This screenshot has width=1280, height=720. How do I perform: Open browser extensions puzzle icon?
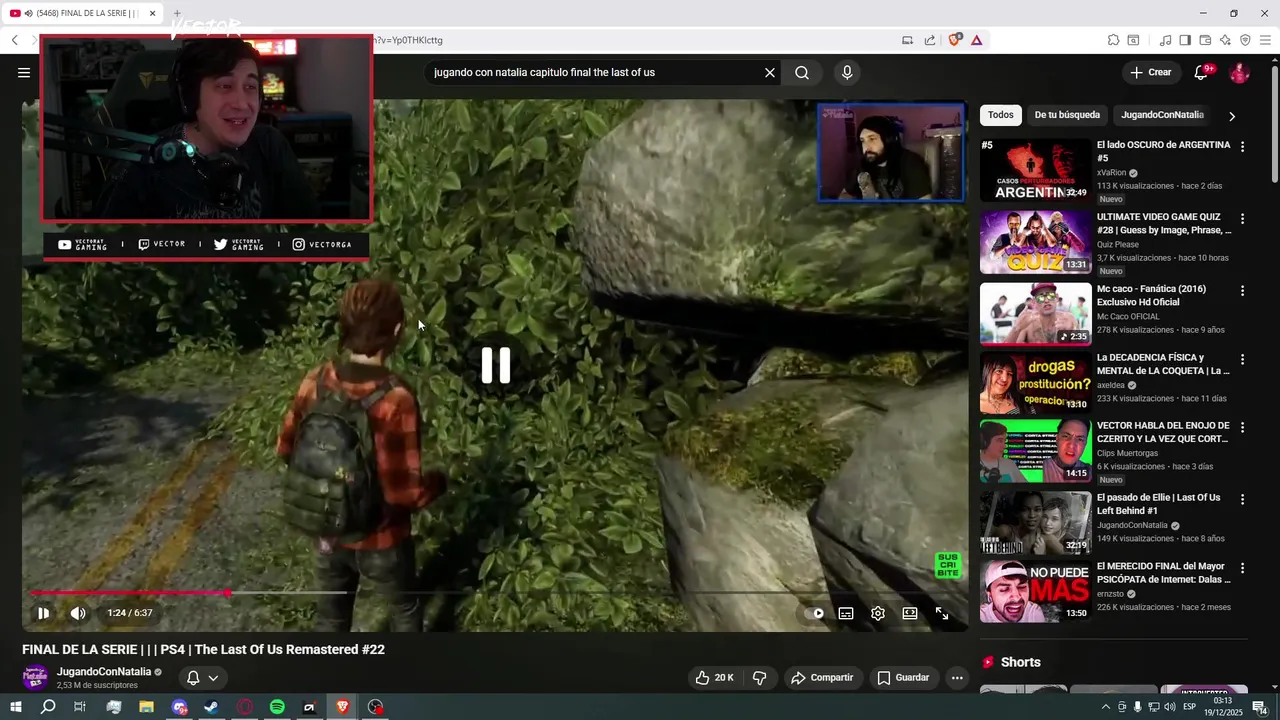tap(1113, 40)
